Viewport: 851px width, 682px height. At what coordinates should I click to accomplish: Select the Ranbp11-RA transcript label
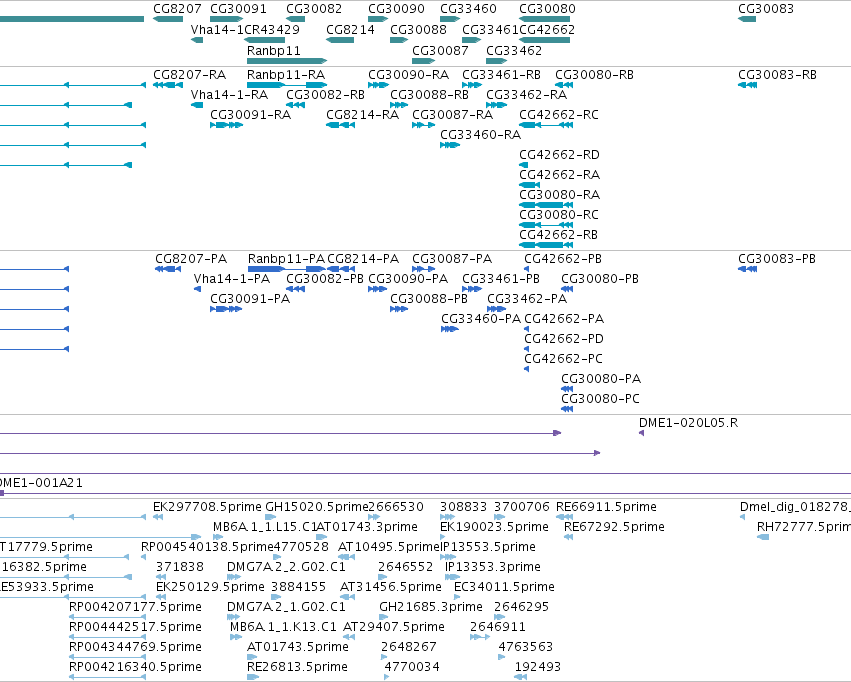[x=286, y=74]
